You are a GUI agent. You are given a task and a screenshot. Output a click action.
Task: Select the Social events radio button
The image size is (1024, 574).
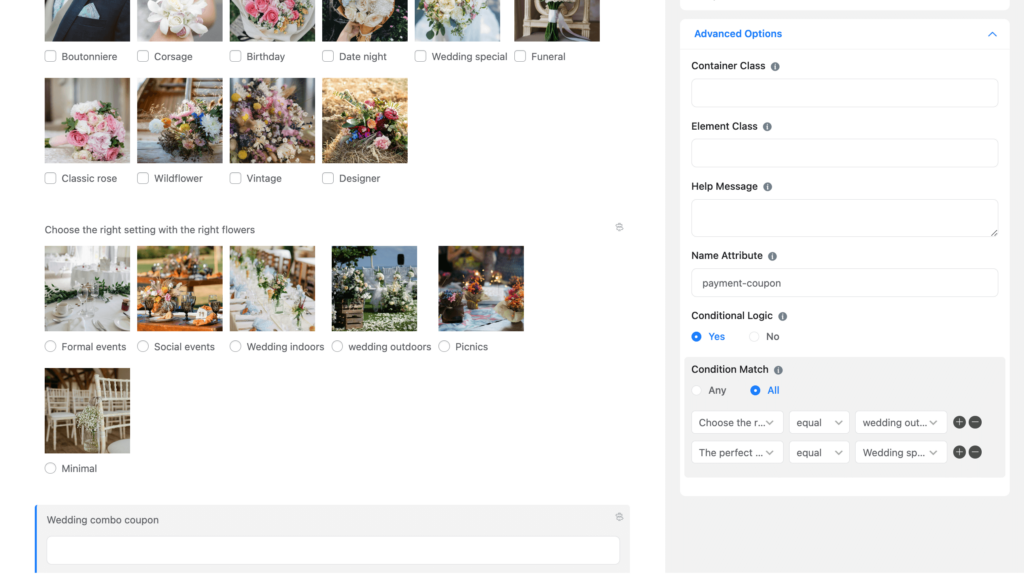click(x=143, y=347)
